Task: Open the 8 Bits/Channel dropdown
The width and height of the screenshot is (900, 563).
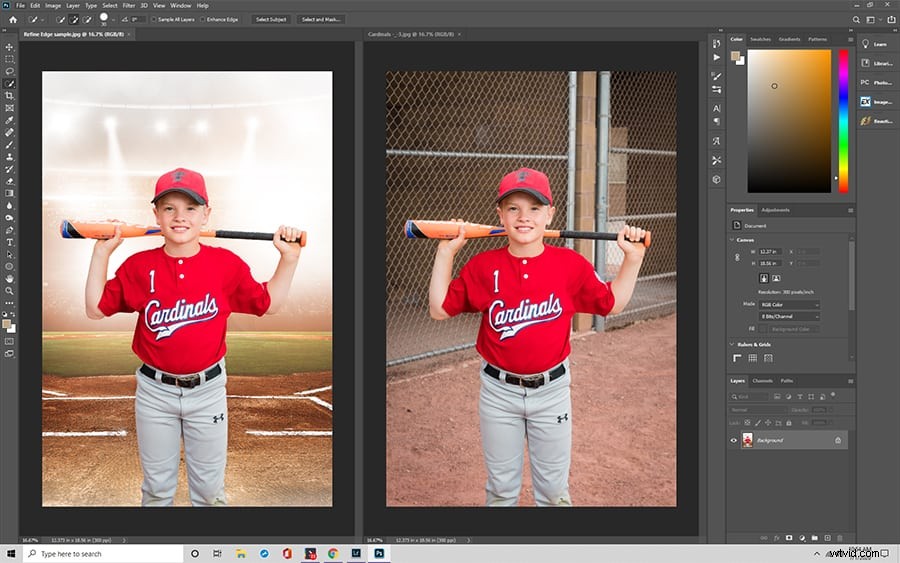Action: click(789, 316)
